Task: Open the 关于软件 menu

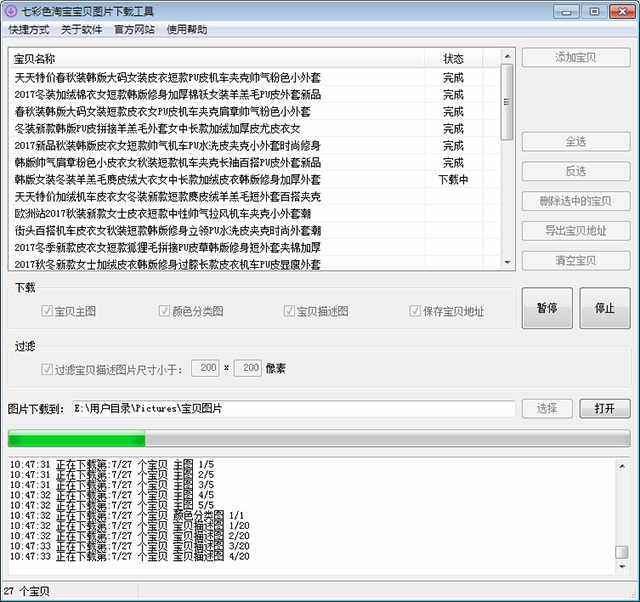Action: [x=80, y=30]
